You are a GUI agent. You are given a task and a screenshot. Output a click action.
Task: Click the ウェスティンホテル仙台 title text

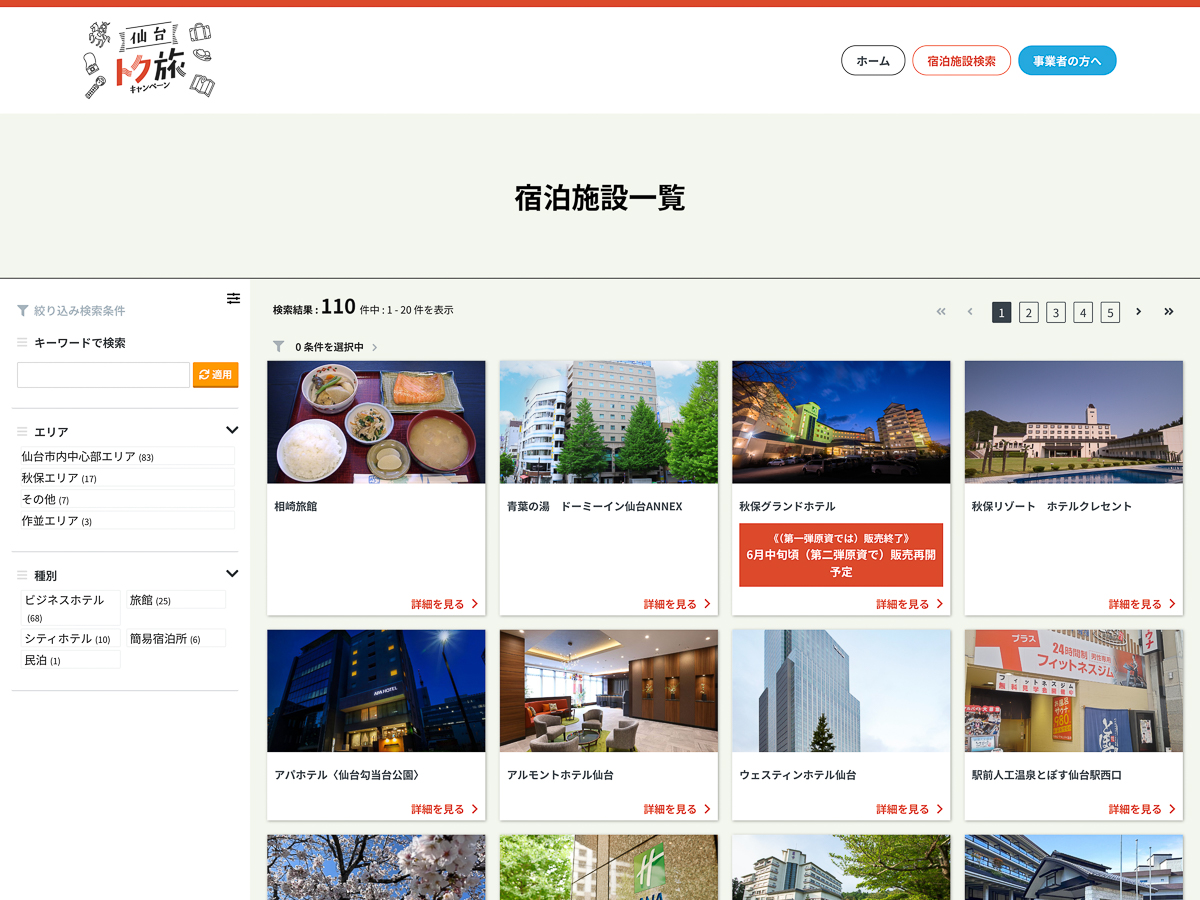(x=798, y=775)
